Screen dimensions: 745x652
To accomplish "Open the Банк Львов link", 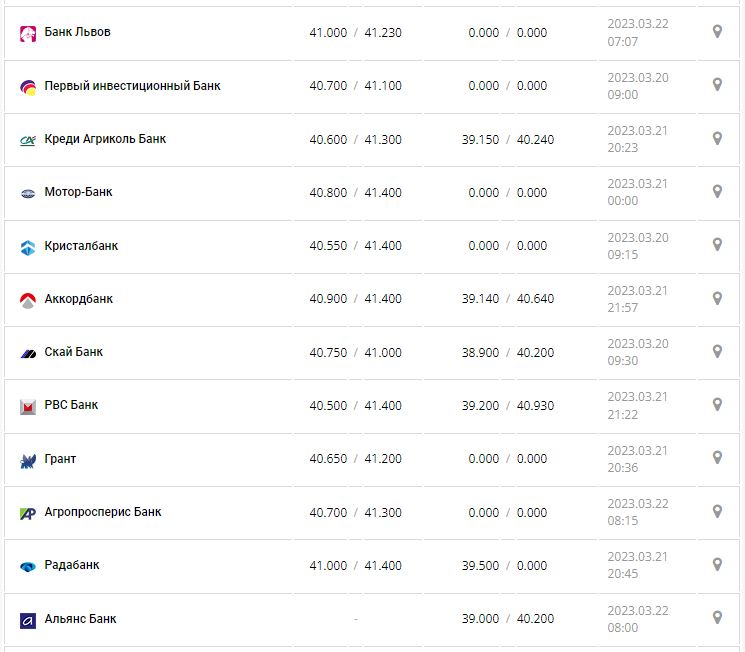I will tap(78, 32).
